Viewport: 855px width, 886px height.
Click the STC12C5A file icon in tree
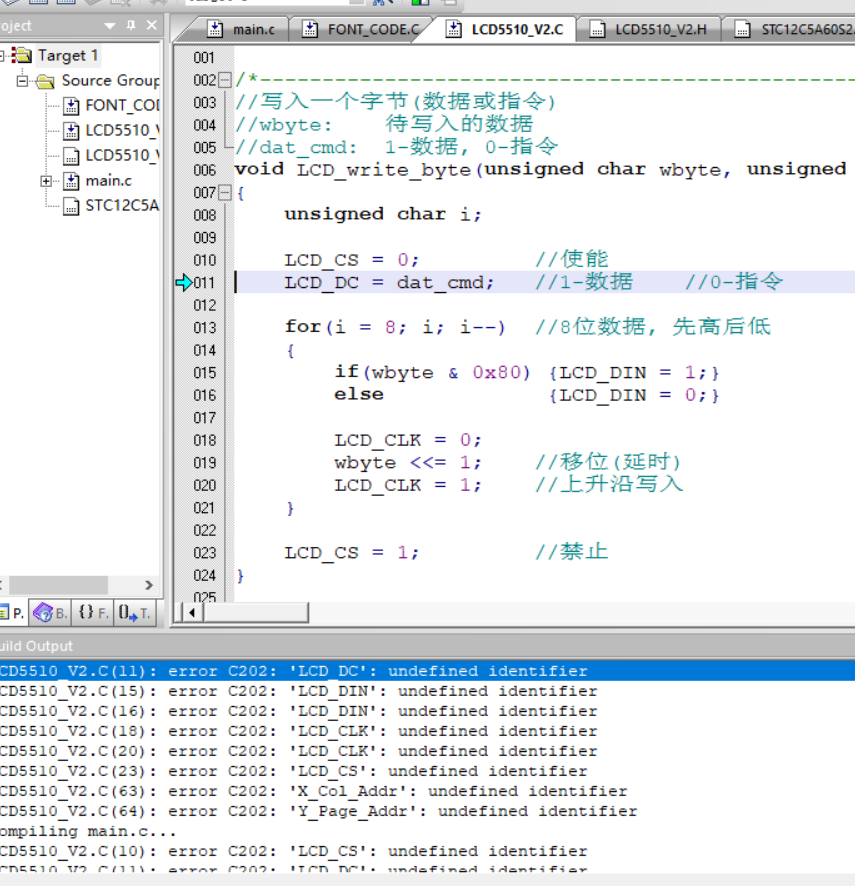[71, 206]
